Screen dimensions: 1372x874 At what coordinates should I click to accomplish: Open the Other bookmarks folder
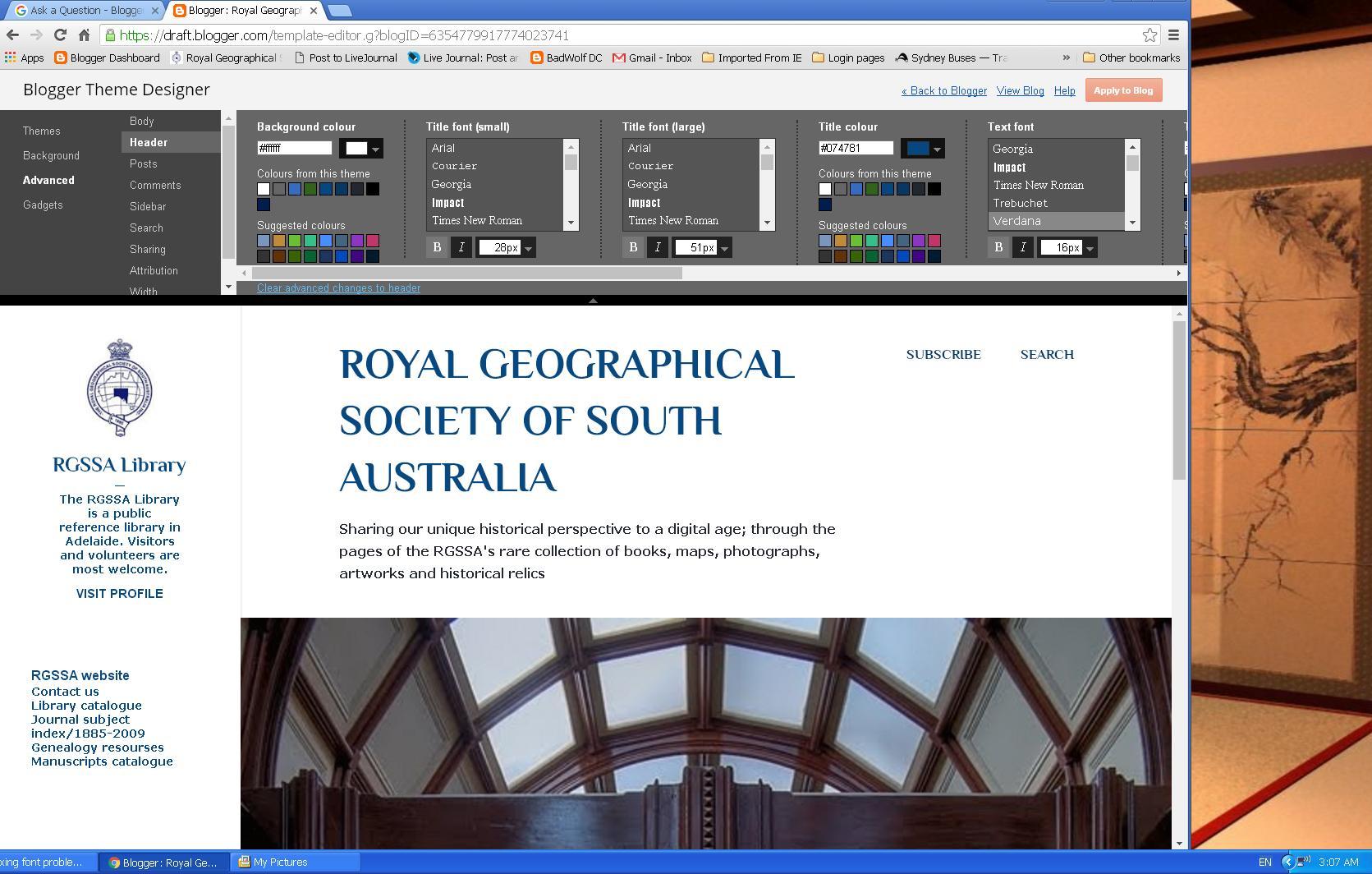1131,57
